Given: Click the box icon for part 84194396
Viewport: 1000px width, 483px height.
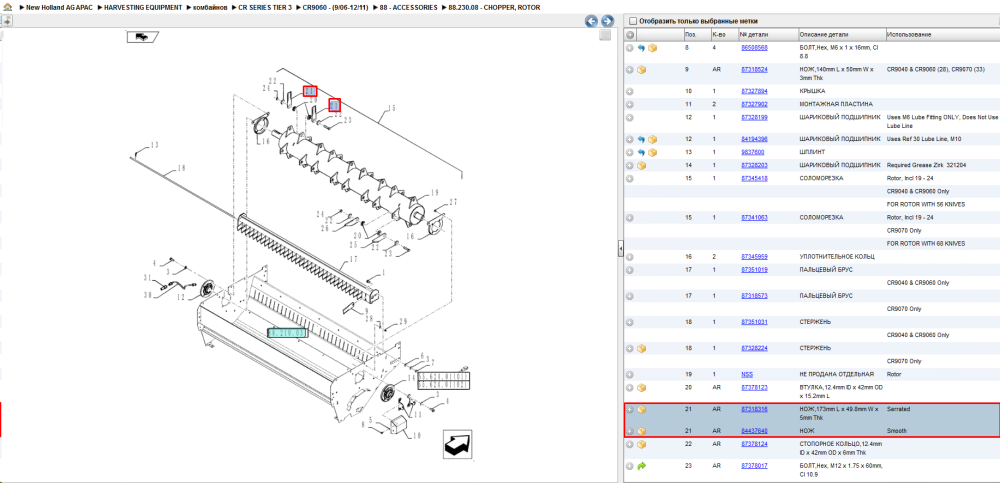Looking at the screenshot, I should pos(653,139).
